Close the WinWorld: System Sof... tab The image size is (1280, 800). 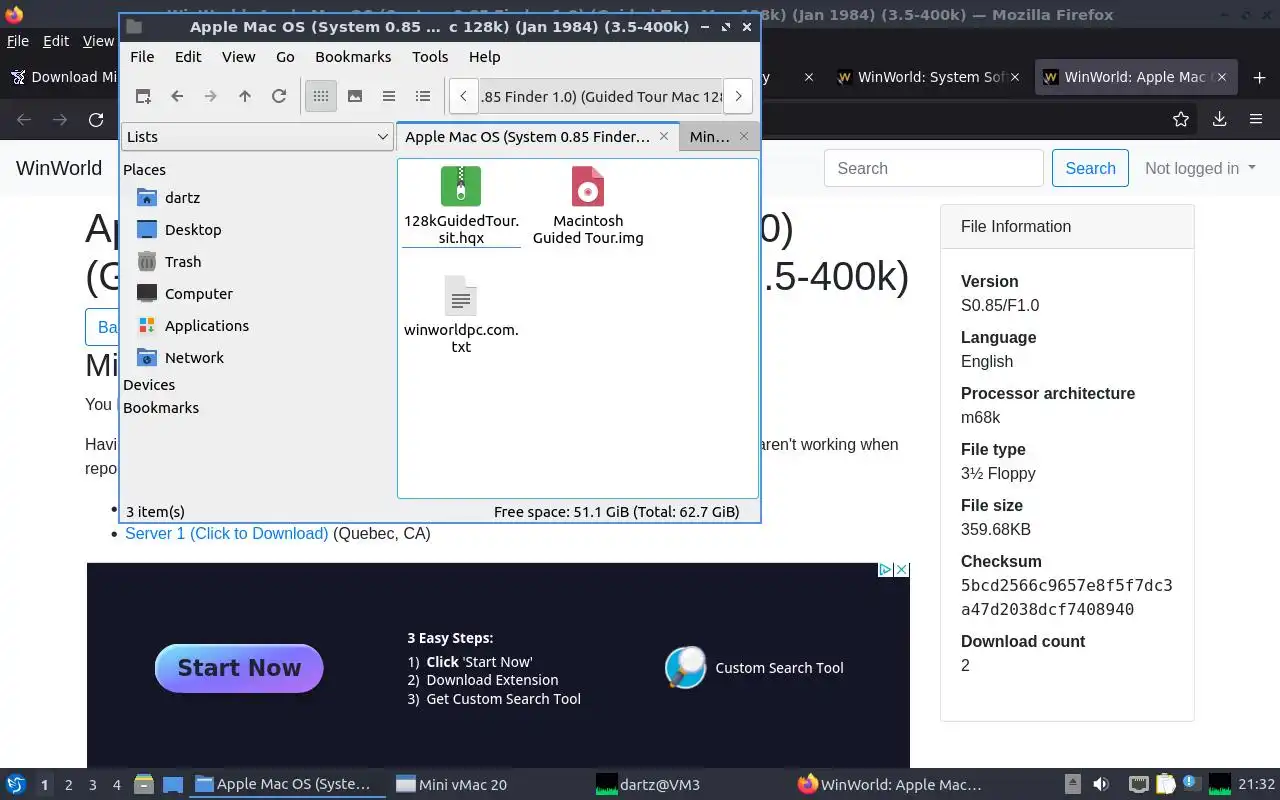pos(1015,77)
